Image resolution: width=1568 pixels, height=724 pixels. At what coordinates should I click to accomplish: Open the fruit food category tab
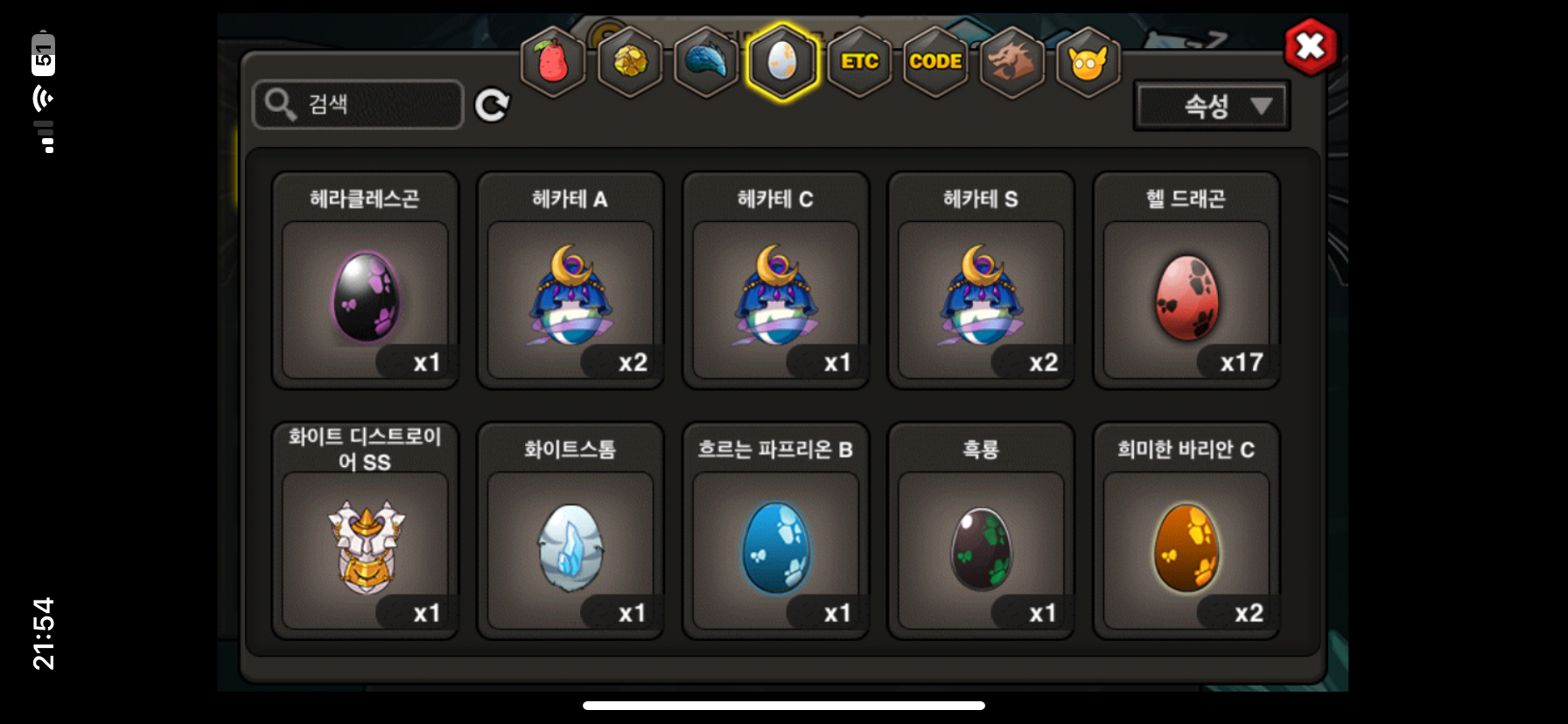point(553,62)
